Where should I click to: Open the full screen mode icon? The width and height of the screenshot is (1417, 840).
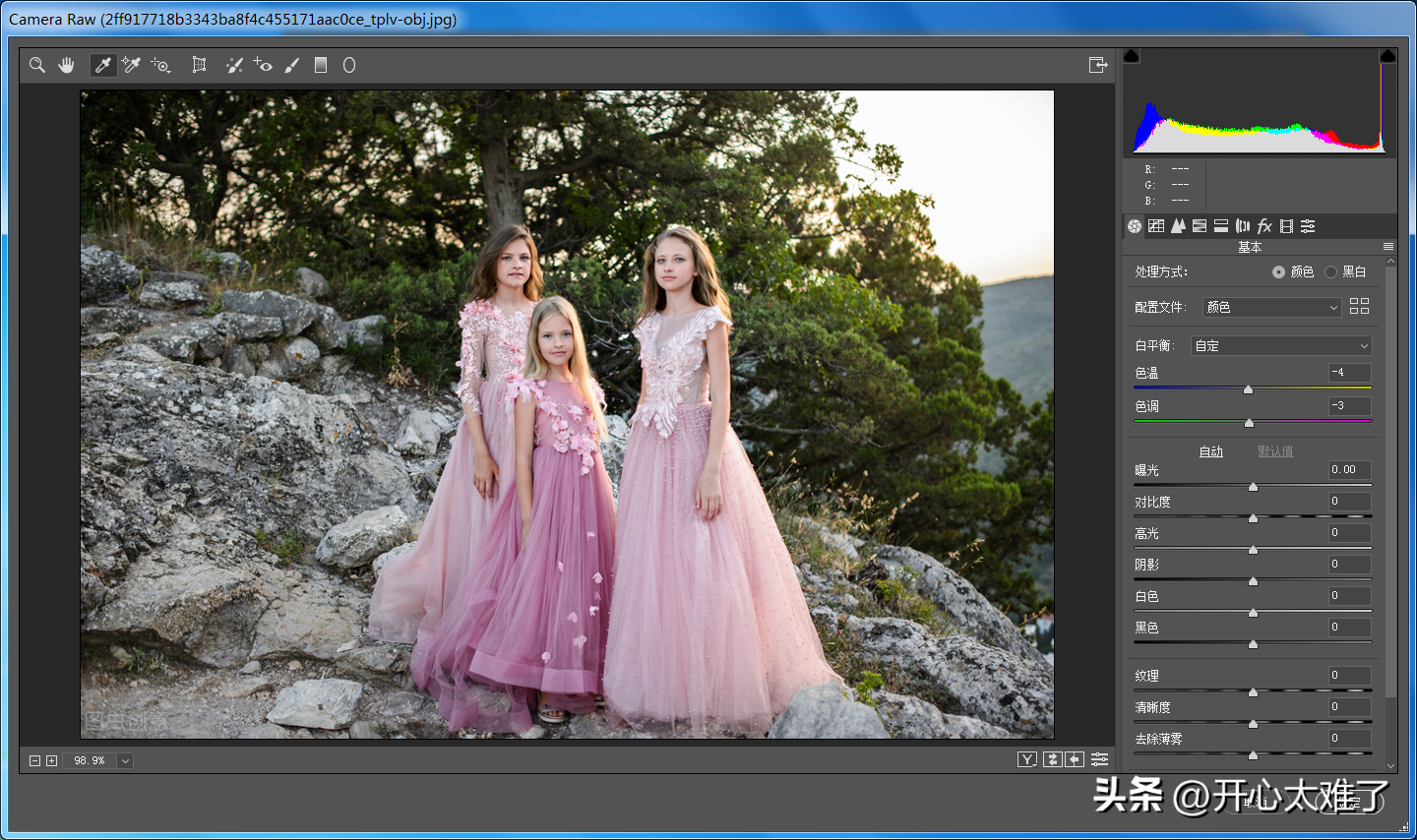1098,65
